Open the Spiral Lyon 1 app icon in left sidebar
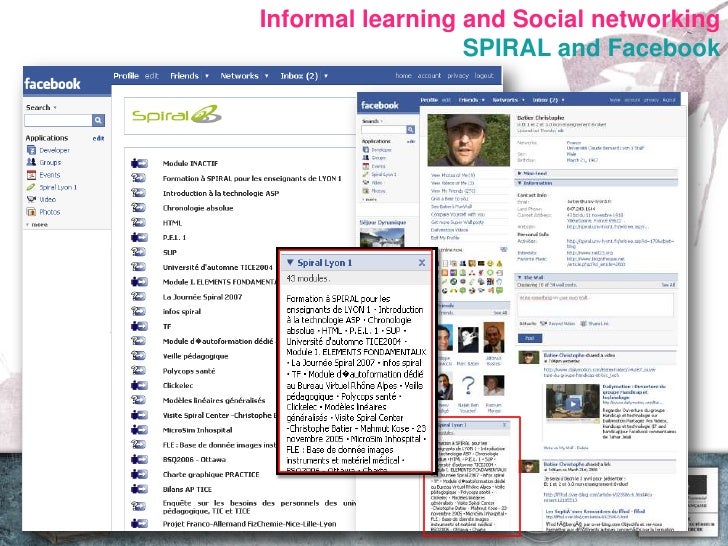Viewport: 728px width, 546px height. 31,187
